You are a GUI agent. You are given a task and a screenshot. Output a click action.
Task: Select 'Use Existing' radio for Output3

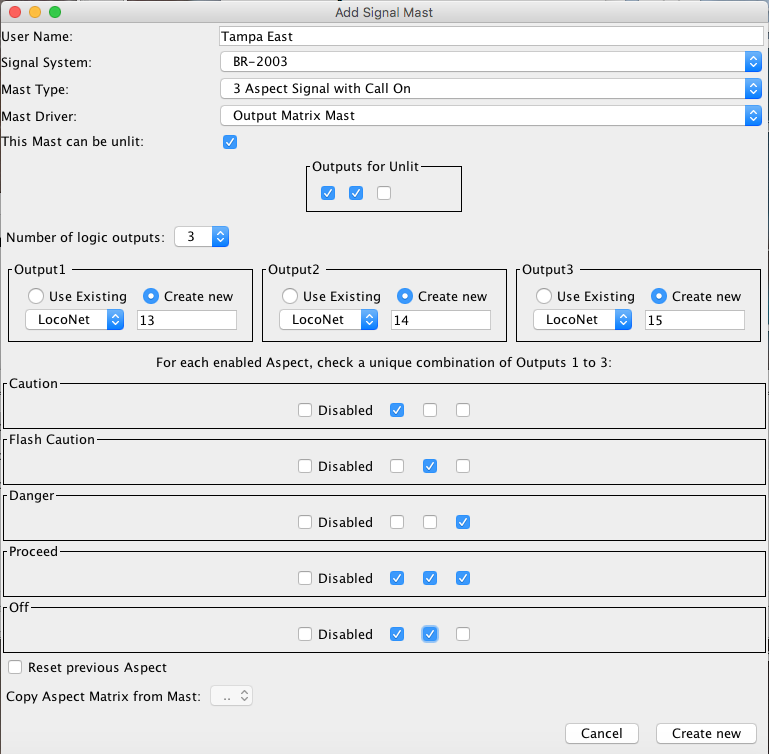(x=545, y=296)
